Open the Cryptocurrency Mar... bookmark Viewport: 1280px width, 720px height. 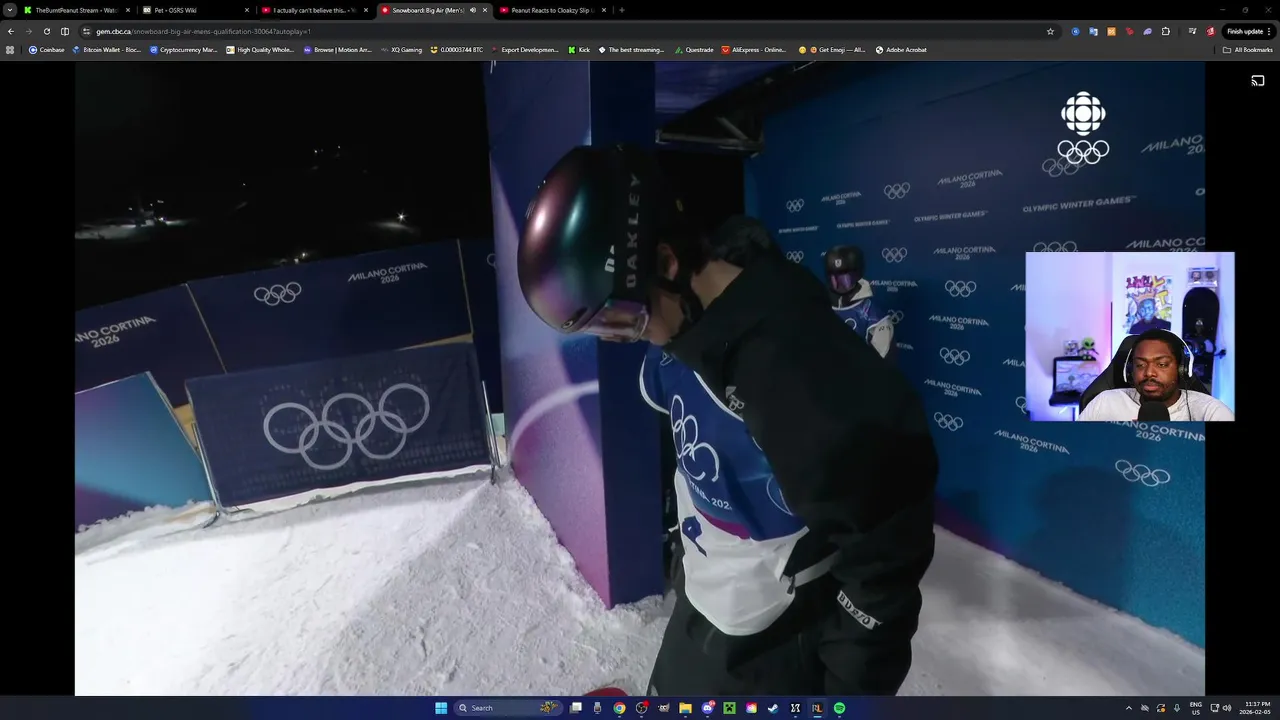click(x=183, y=49)
